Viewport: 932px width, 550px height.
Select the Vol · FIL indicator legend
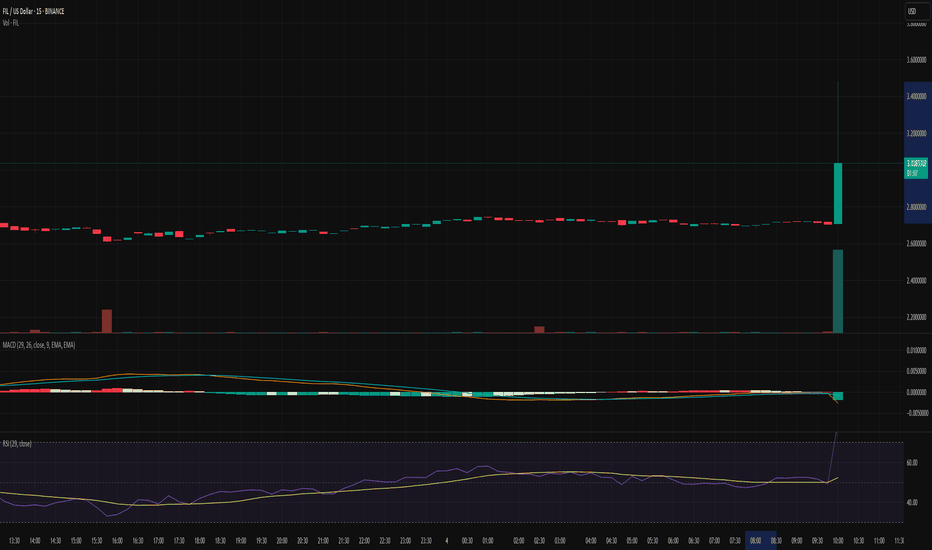pos(11,23)
